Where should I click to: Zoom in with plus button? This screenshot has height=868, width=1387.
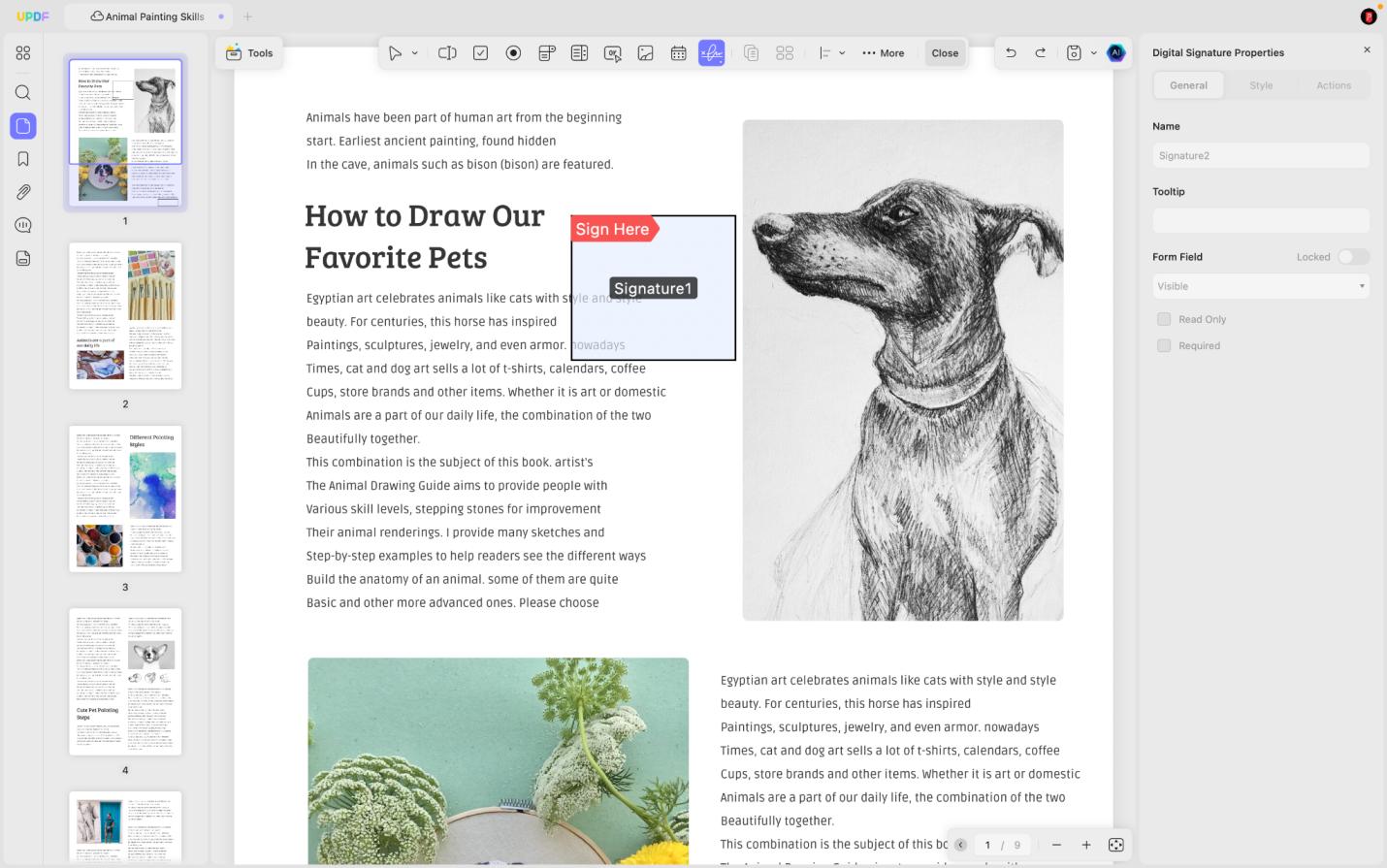coord(1086,845)
